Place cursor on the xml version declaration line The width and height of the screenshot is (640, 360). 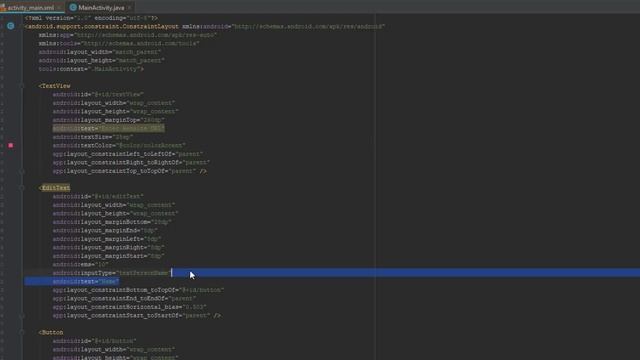tap(91, 18)
